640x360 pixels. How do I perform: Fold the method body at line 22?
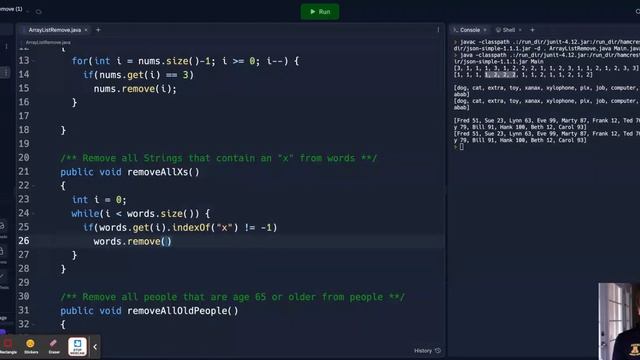[34, 186]
